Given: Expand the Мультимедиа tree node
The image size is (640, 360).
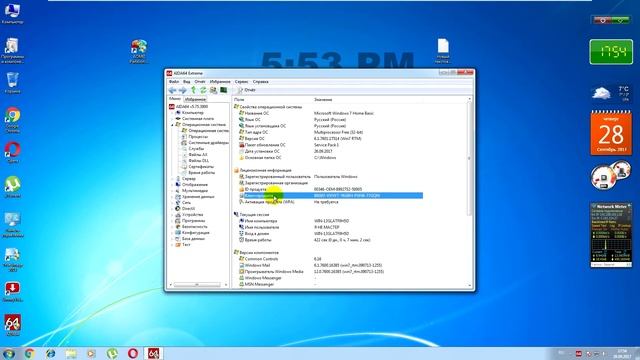Looking at the screenshot, I should coord(172,191).
